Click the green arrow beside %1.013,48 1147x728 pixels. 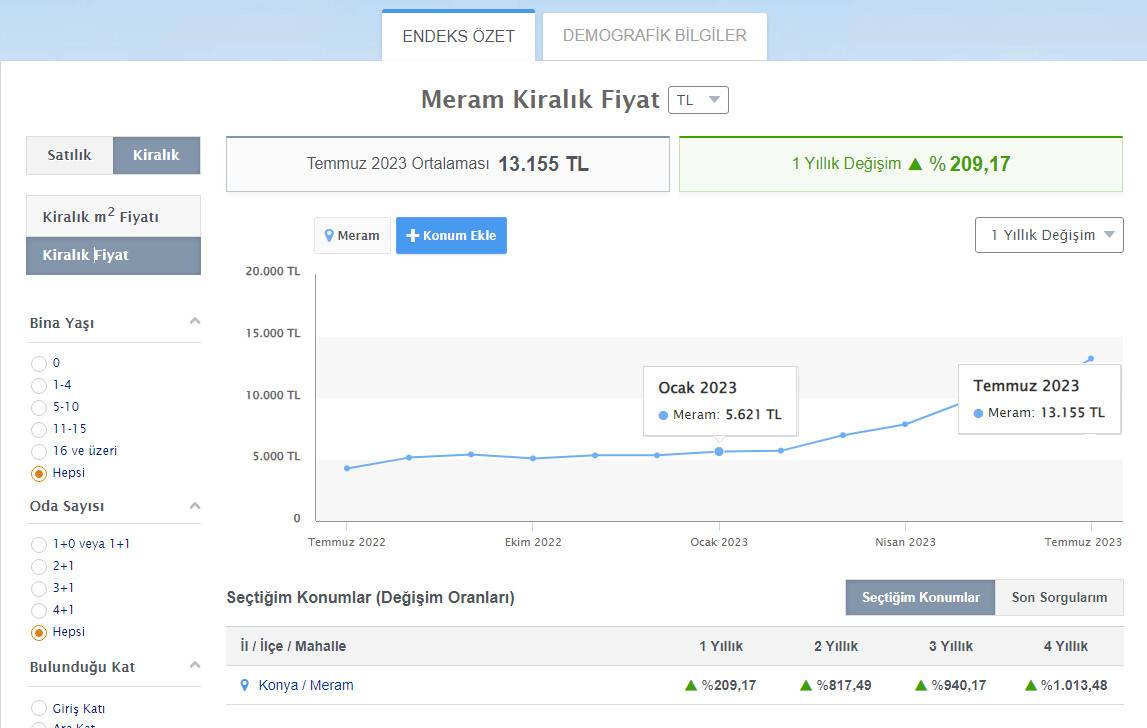click(x=1031, y=686)
